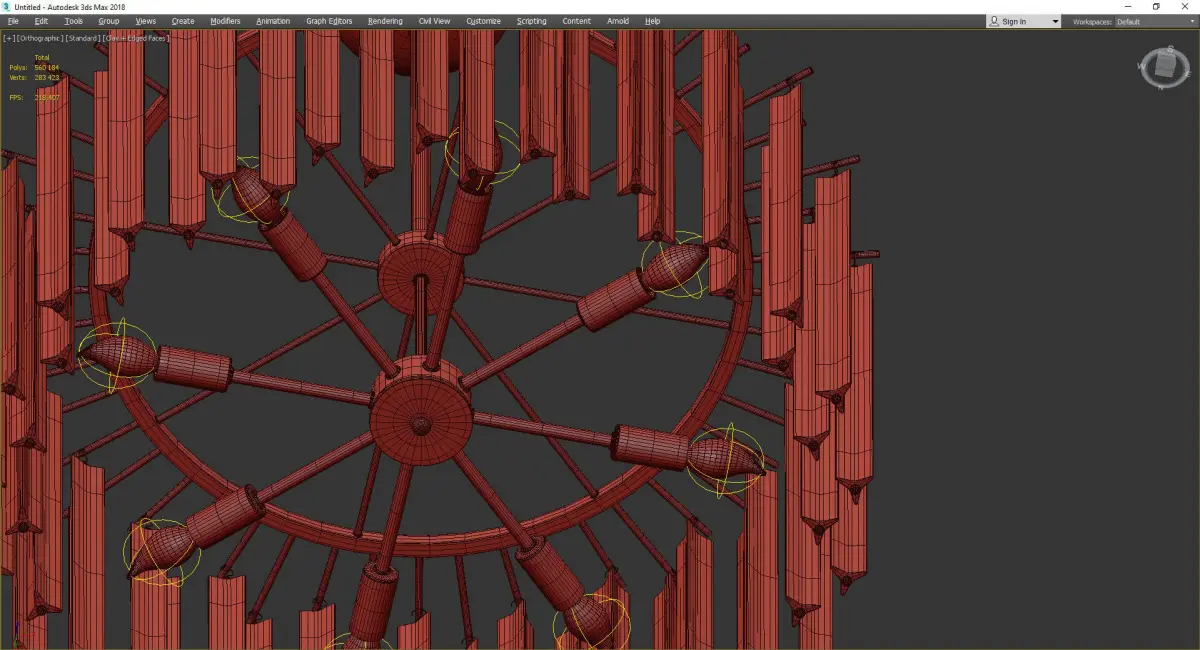The height and width of the screenshot is (650, 1200).
Task: Open the Orthographic point-of-view viewport menu
Action: click(39, 38)
